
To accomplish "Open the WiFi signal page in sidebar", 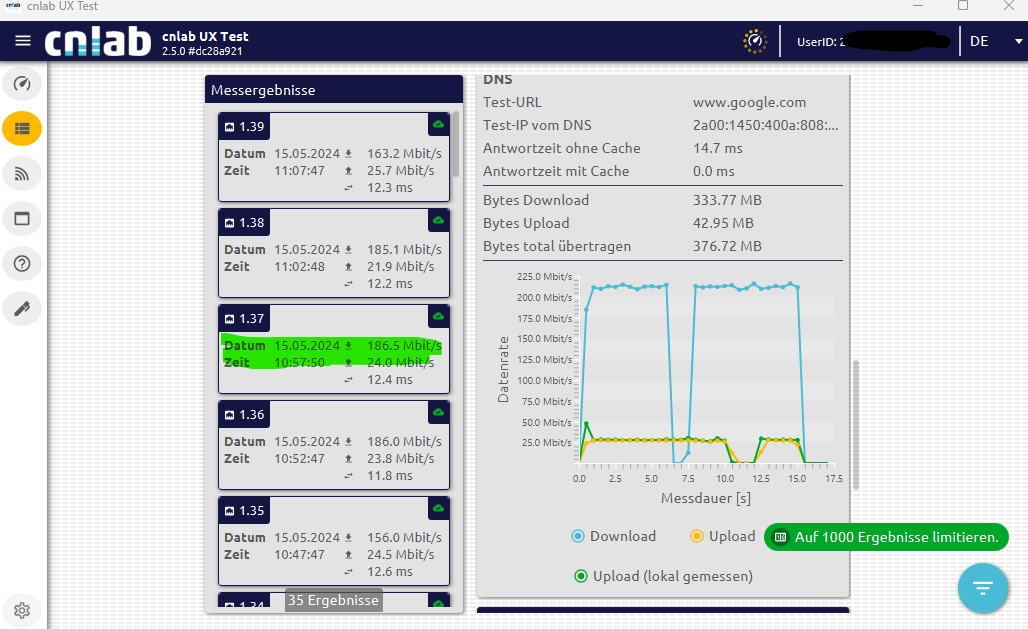I will click(22, 174).
